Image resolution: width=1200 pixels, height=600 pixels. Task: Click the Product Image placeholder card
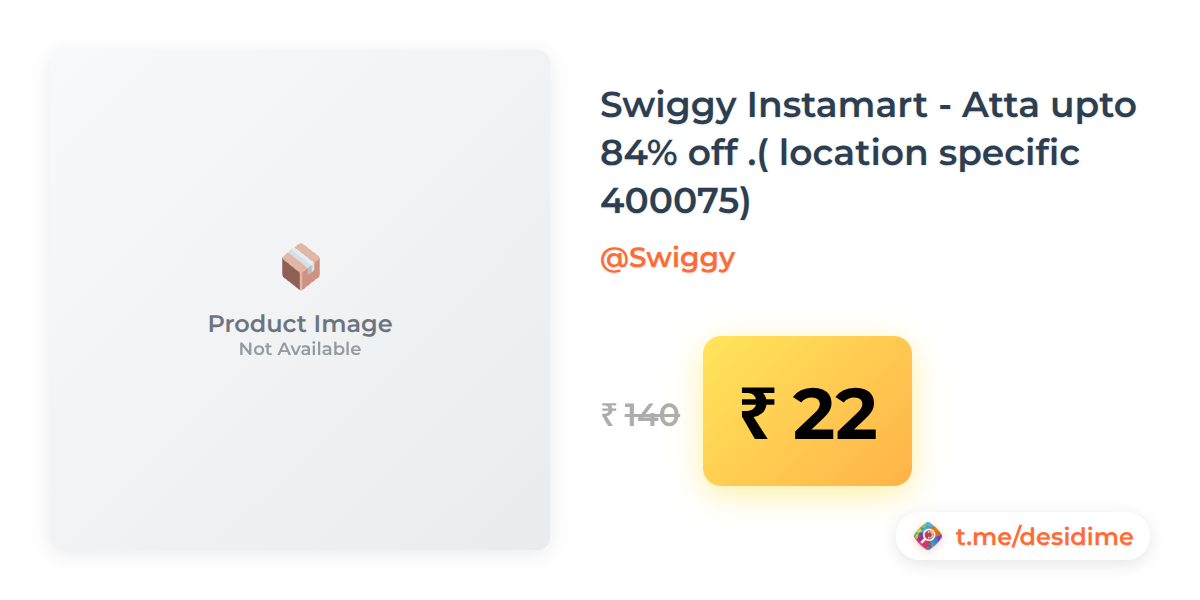coord(300,300)
